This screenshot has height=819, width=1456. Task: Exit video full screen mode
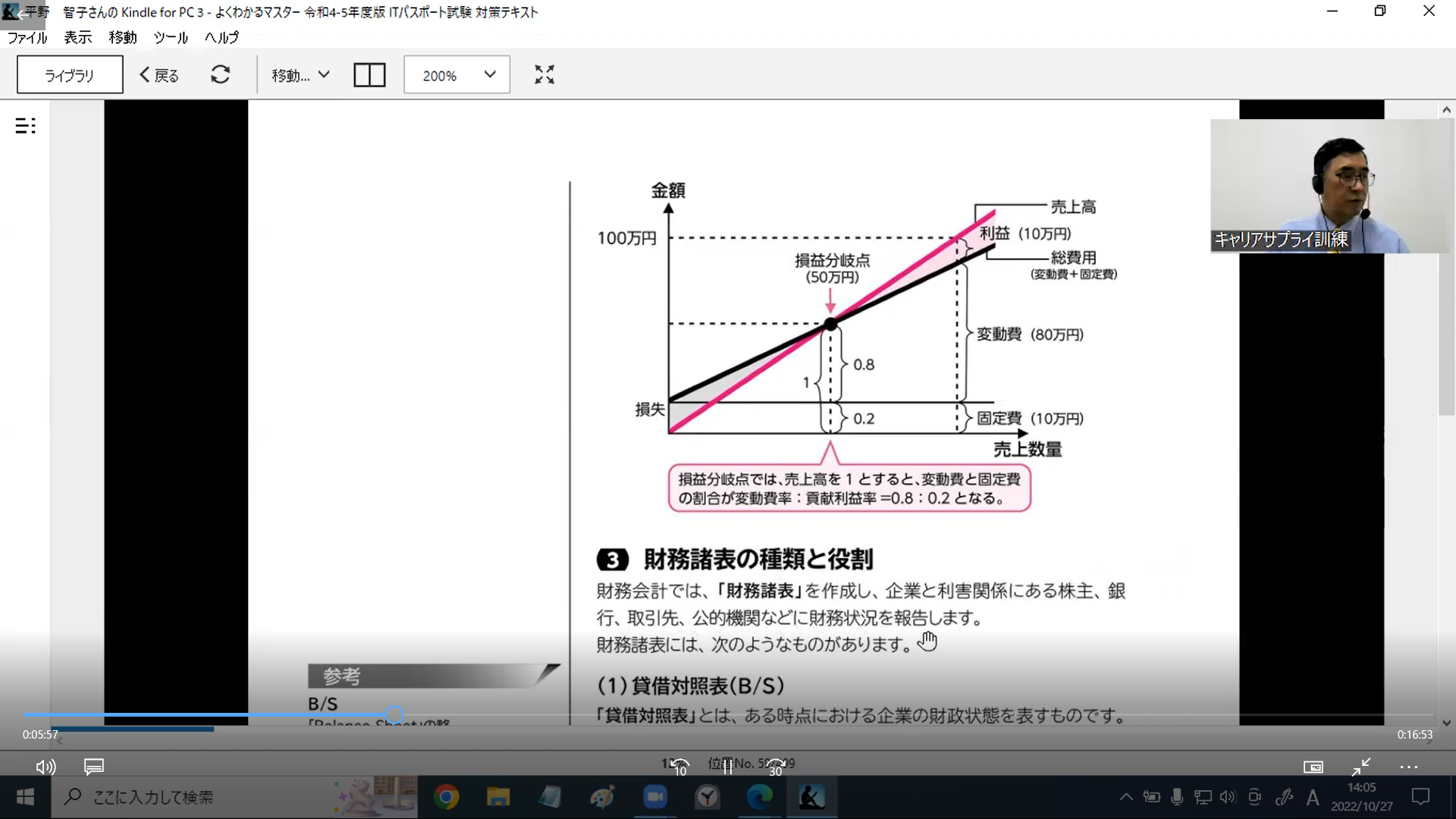(1360, 767)
